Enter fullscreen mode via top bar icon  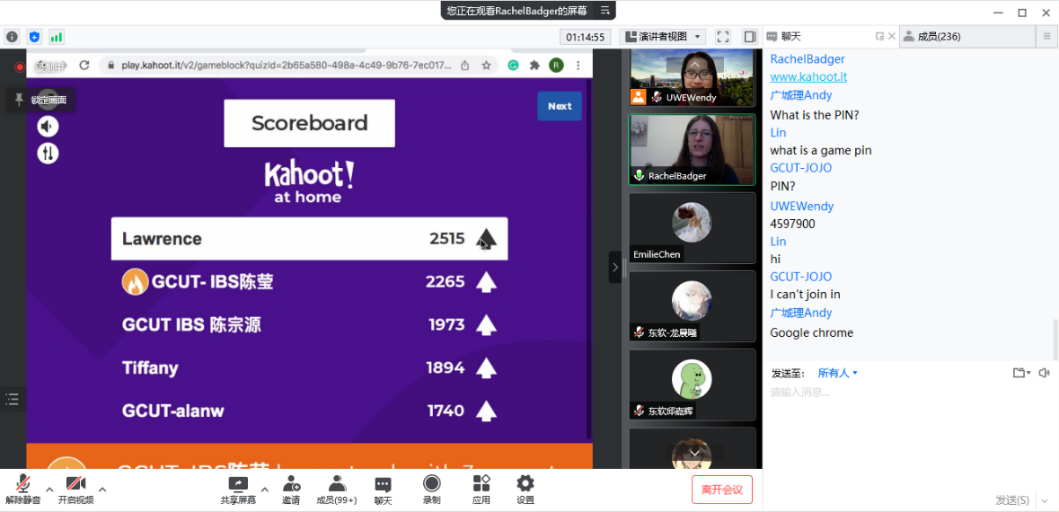723,37
